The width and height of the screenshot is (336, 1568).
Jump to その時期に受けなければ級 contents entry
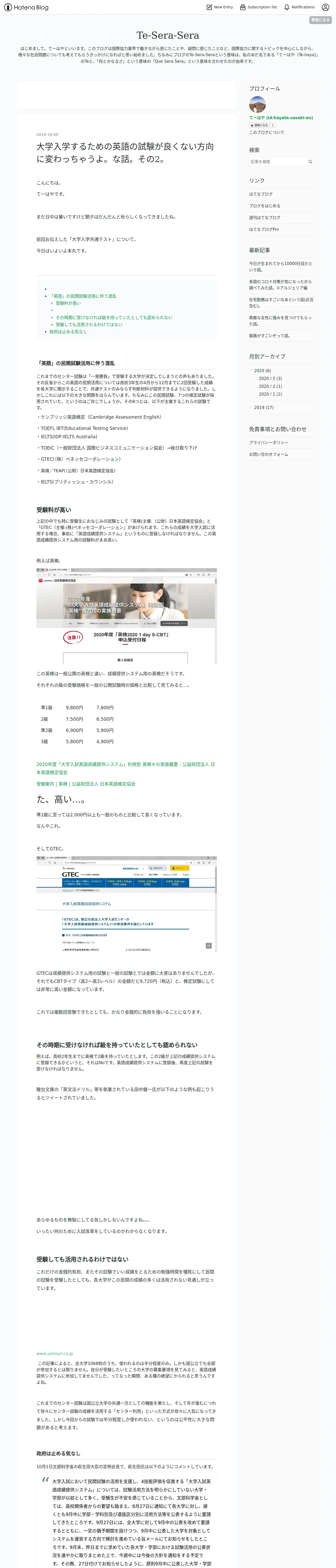coord(114,317)
